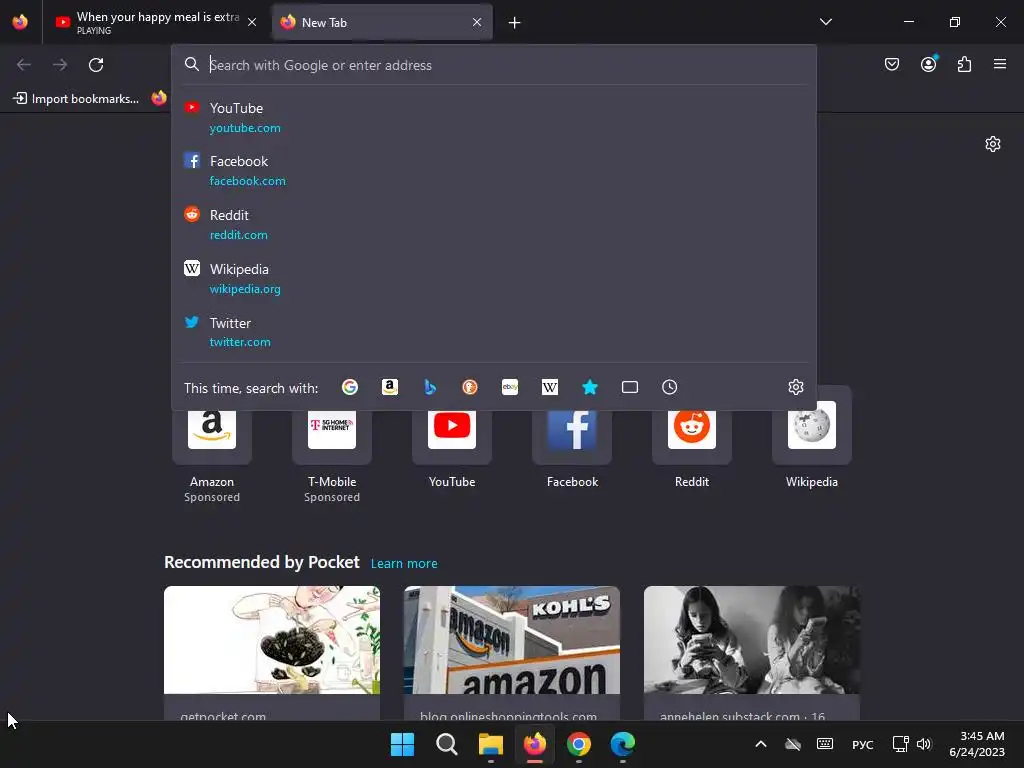Focus the address search field
Image resolution: width=1024 pixels, height=768 pixels.
click(494, 65)
